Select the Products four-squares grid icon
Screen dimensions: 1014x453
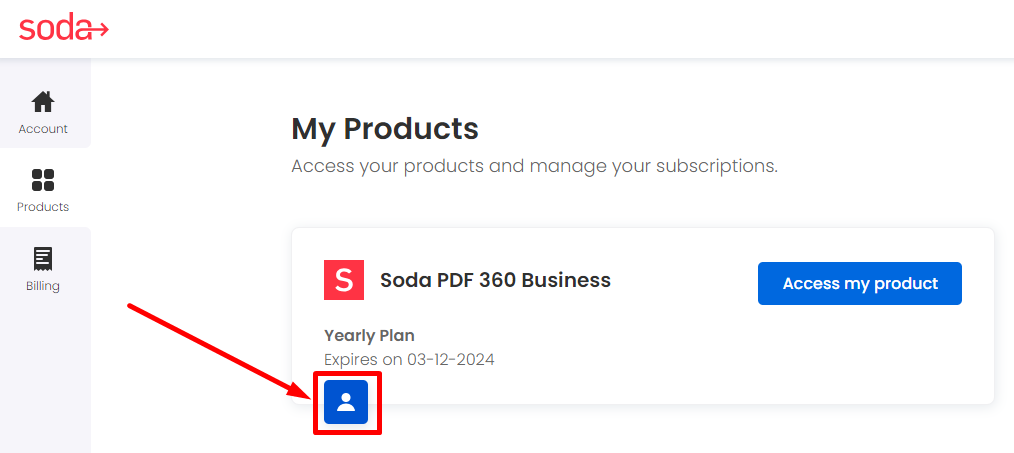pyautogui.click(x=43, y=180)
